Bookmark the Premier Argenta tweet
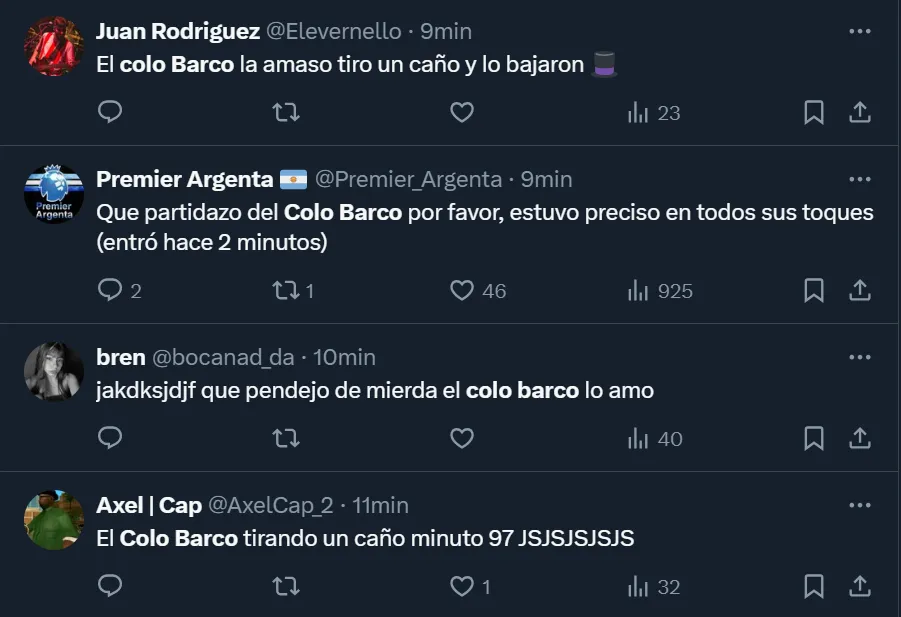 [x=814, y=290]
